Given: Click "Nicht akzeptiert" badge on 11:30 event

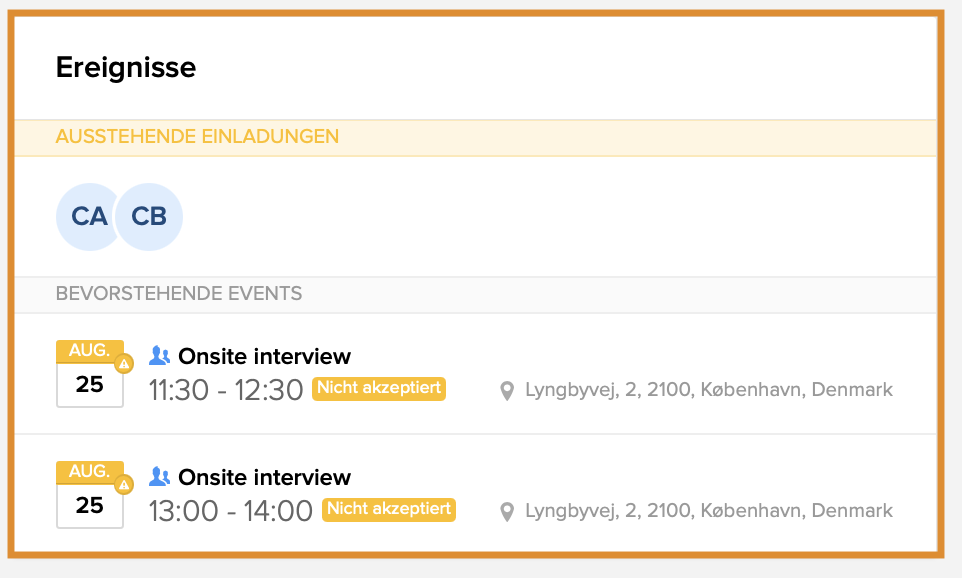Looking at the screenshot, I should (379, 388).
